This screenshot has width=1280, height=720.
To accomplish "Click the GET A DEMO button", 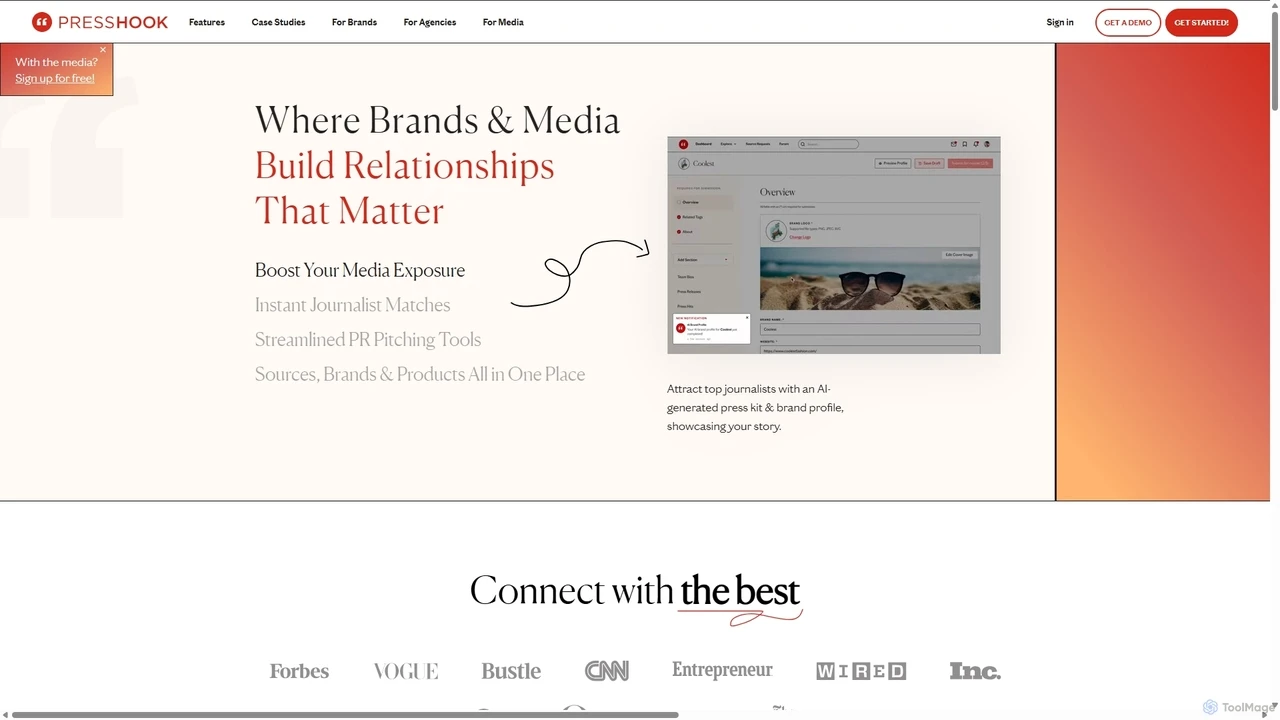I will [x=1128, y=22].
